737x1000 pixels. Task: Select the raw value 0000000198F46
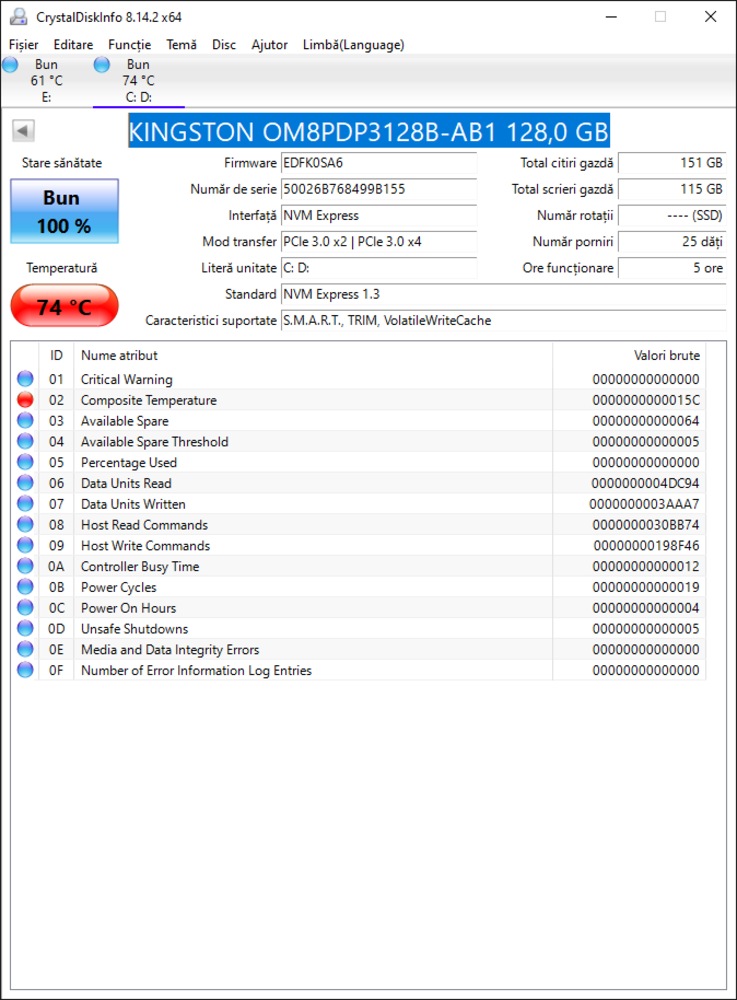[646, 545]
